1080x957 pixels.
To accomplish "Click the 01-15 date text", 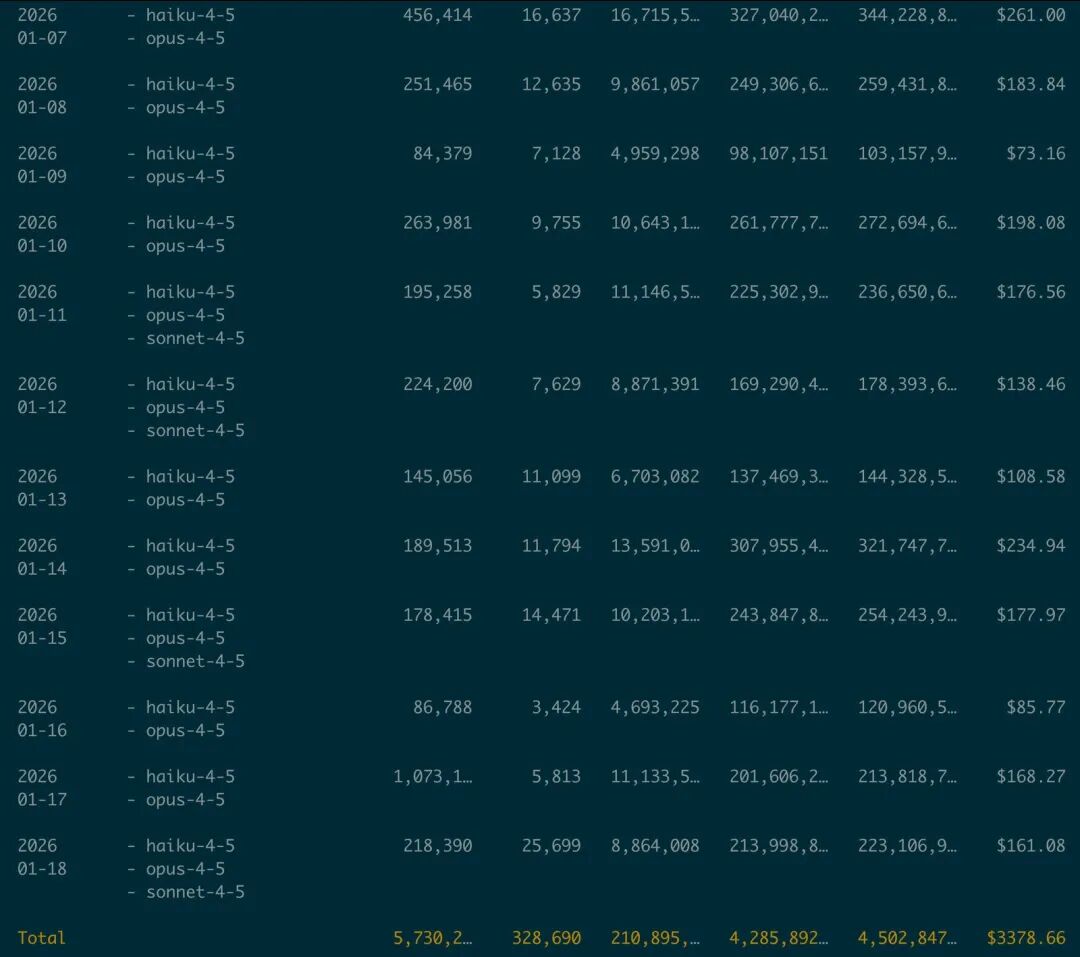I will pos(42,638).
